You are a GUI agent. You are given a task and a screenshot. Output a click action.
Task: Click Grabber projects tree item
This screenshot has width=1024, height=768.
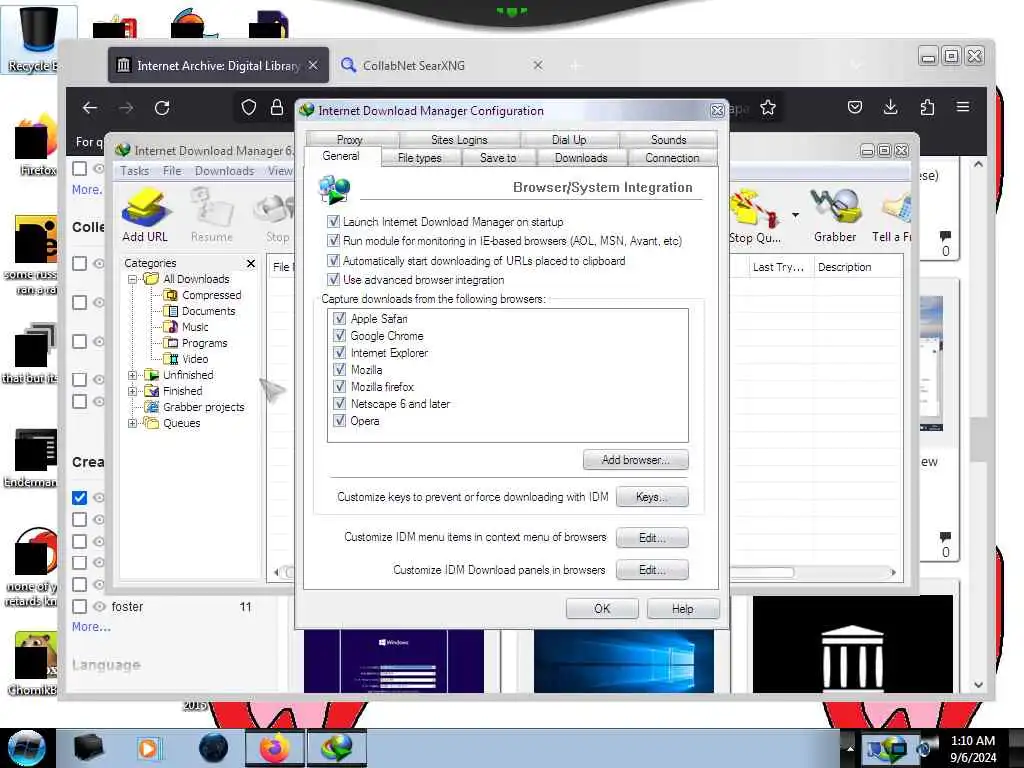tap(203, 408)
